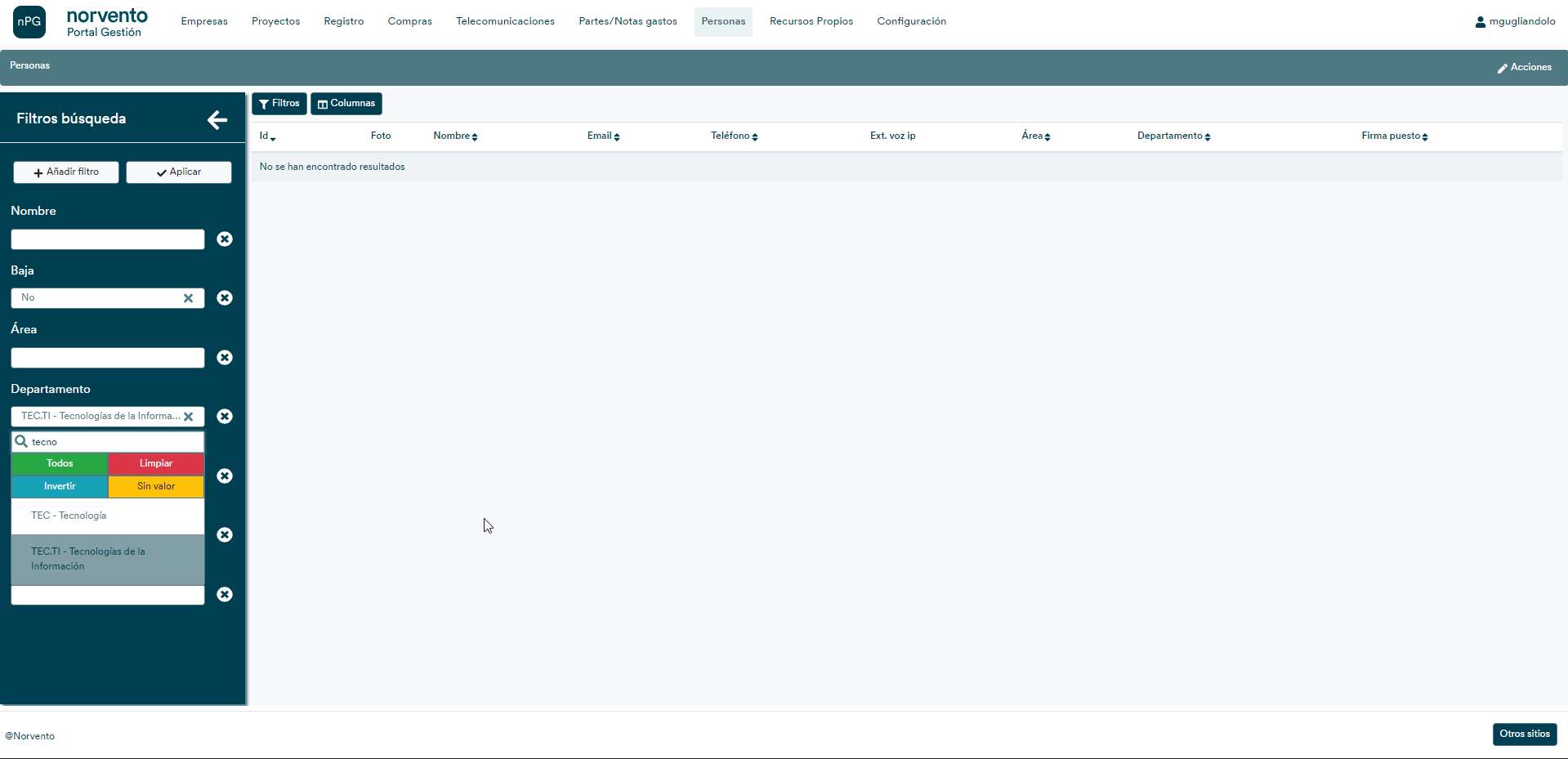Screen dimensions: 1568x759
Task: Open the Acciones menu
Action: tap(1524, 68)
